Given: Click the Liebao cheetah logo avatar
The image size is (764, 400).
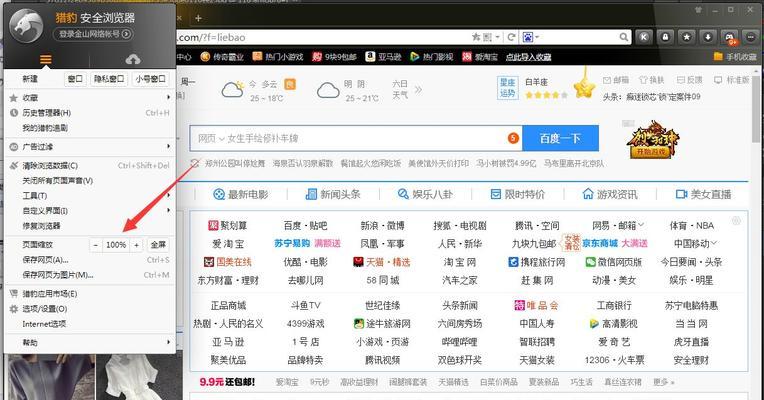Looking at the screenshot, I should pyautogui.click(x=27, y=25).
